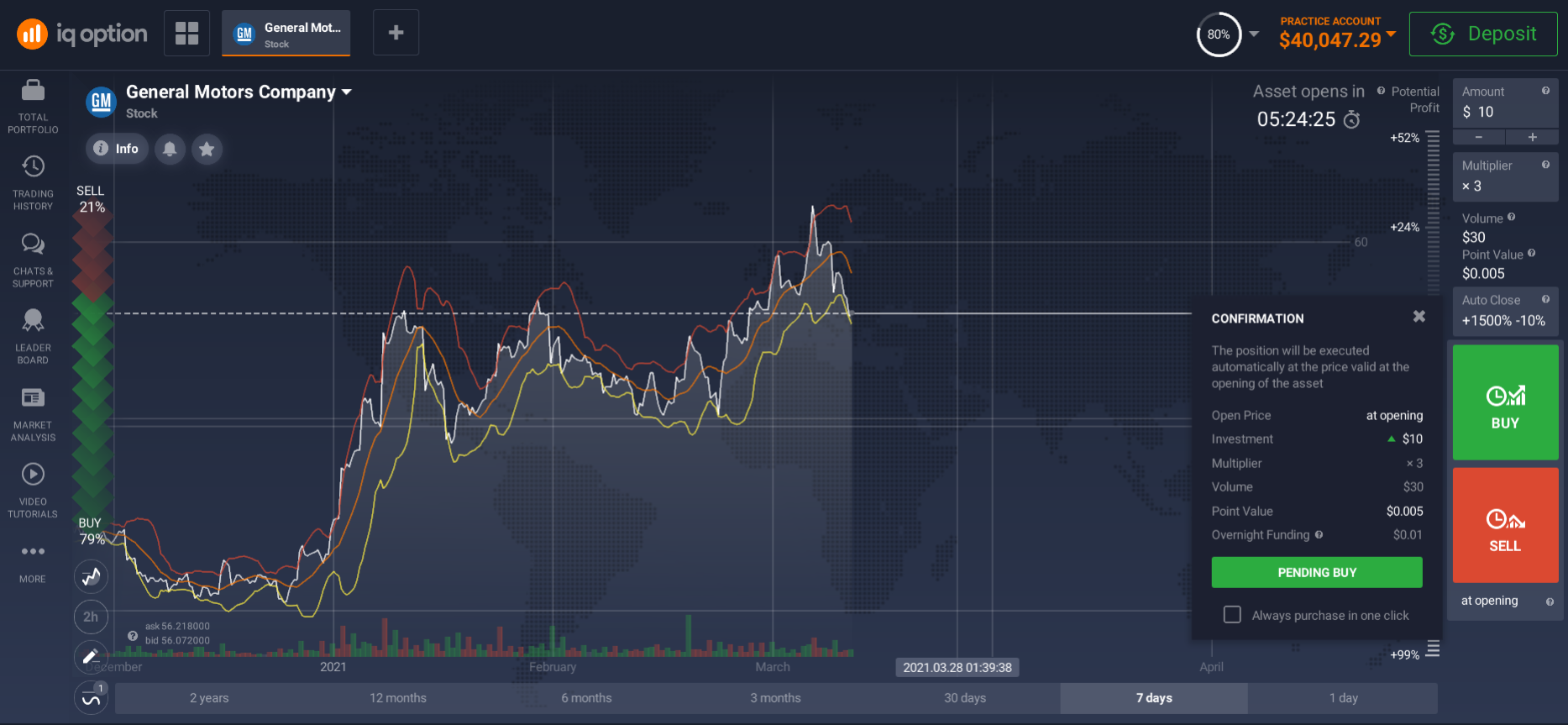1568x725 pixels.
Task: Select the 6 months timeframe
Action: click(586, 698)
